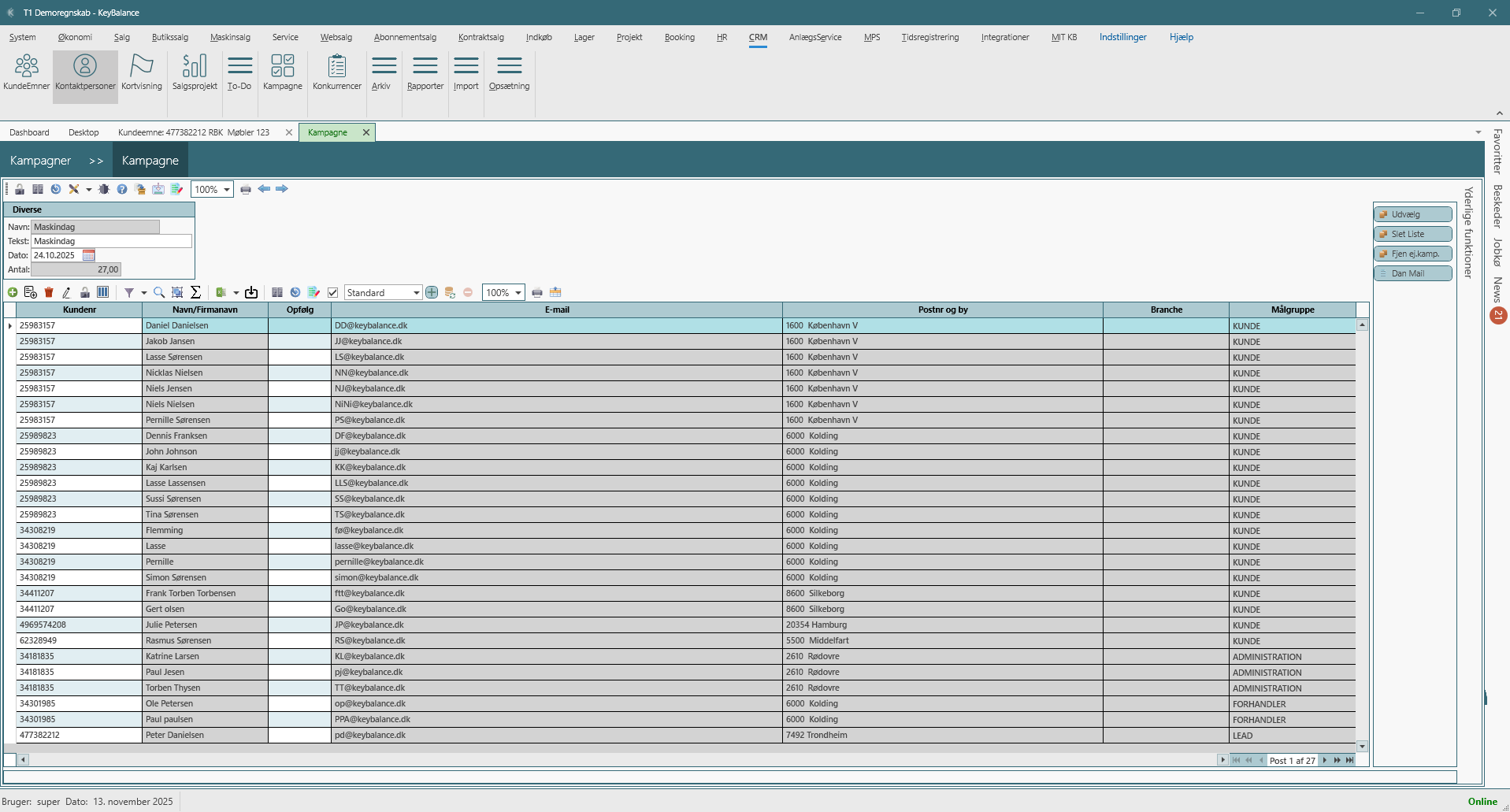Click the Excel export icon
This screenshot has width=1510, height=812.
pos(221,292)
